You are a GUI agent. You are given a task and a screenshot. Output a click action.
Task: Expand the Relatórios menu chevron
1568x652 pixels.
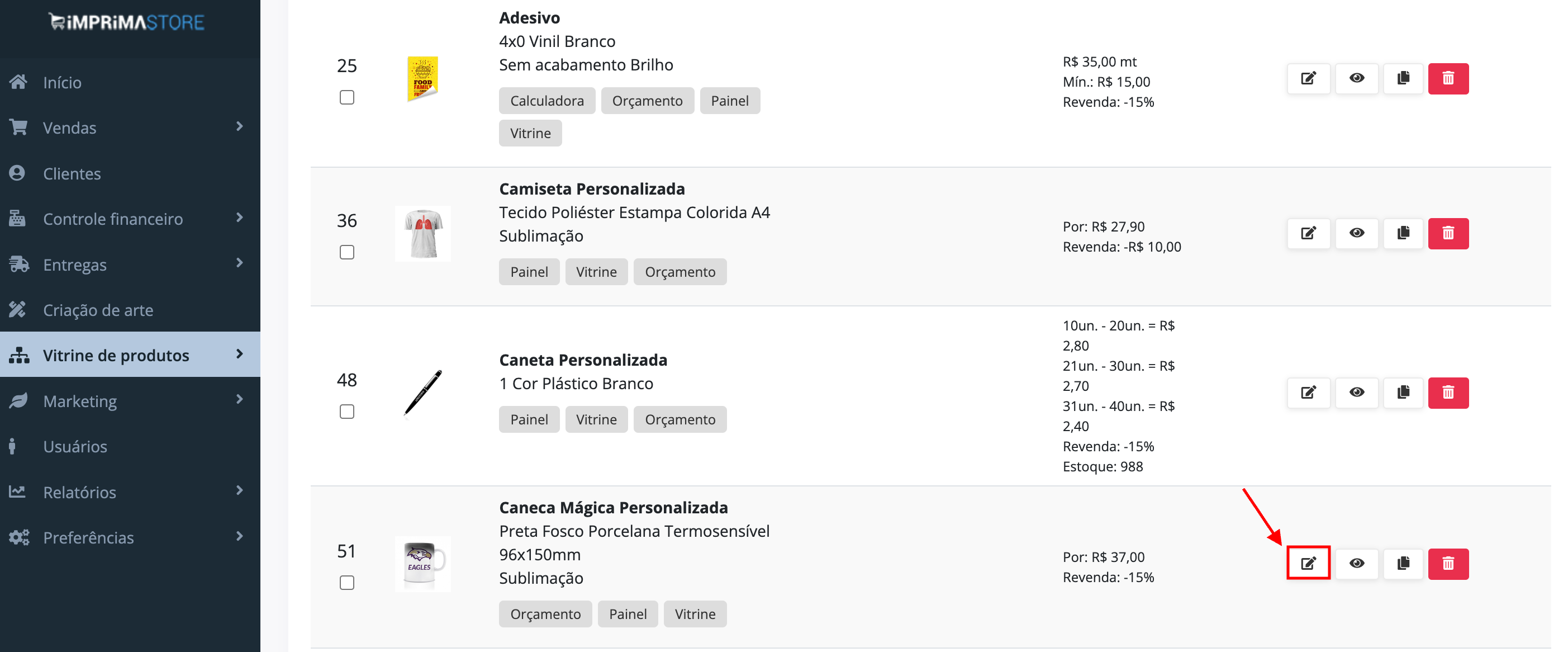pyautogui.click(x=239, y=491)
